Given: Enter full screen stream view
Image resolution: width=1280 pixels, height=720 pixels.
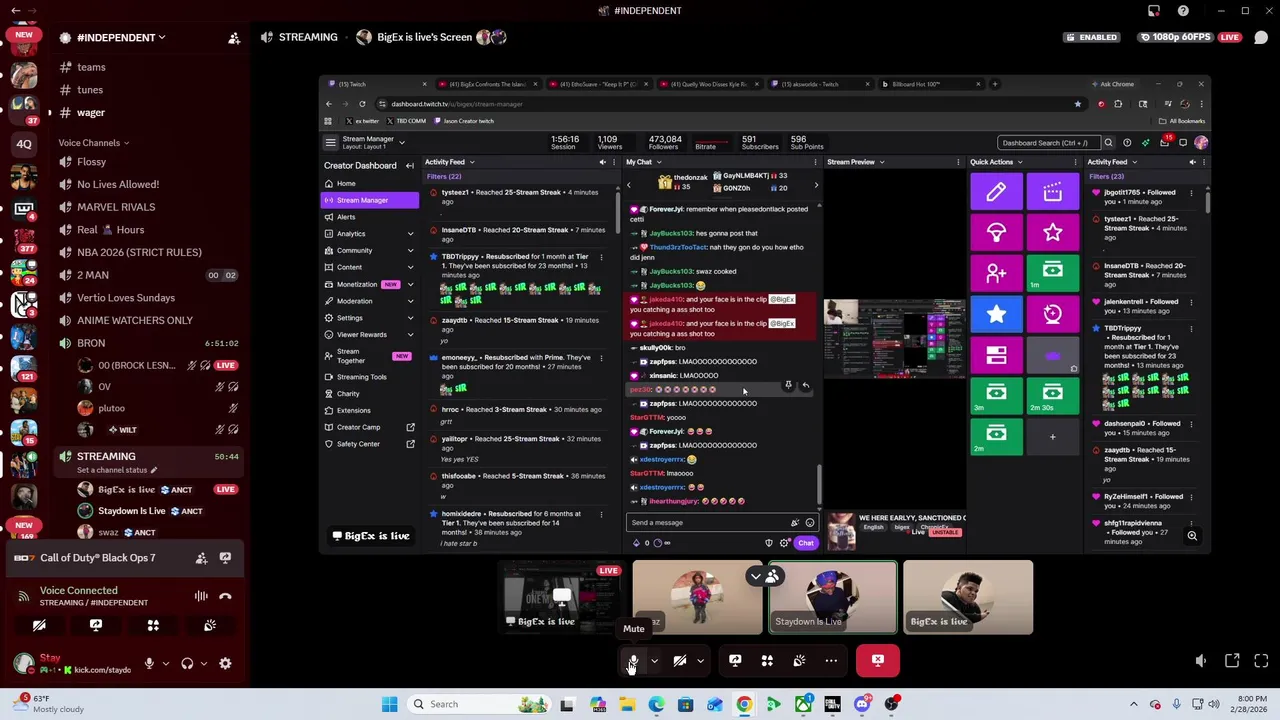Looking at the screenshot, I should point(1261,660).
